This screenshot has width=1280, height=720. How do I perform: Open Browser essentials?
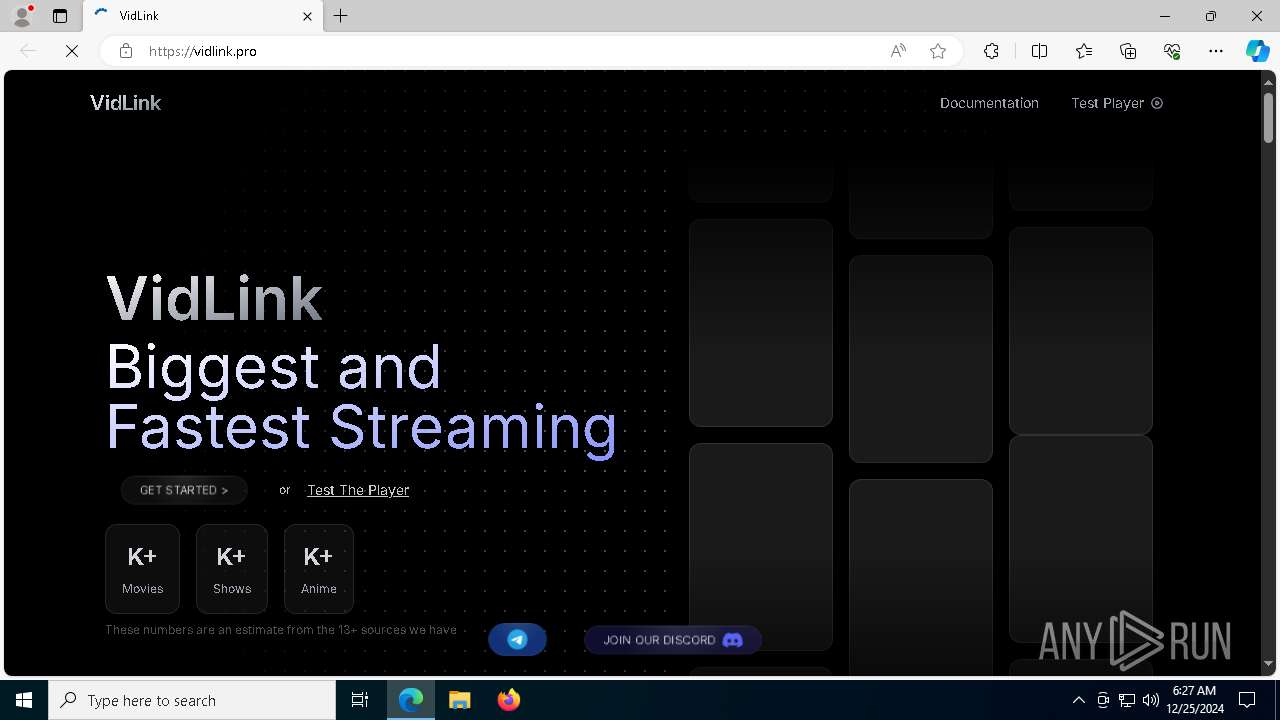tap(1172, 51)
